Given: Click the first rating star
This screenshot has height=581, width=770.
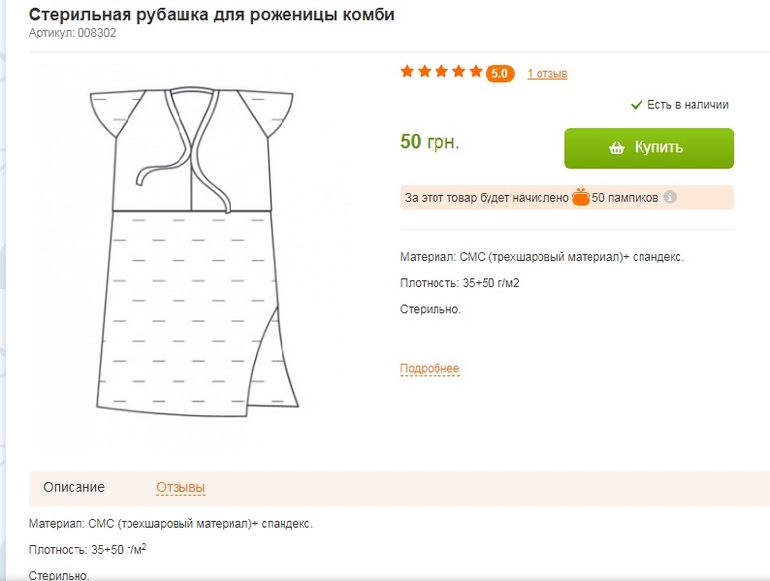Looking at the screenshot, I should (407, 72).
